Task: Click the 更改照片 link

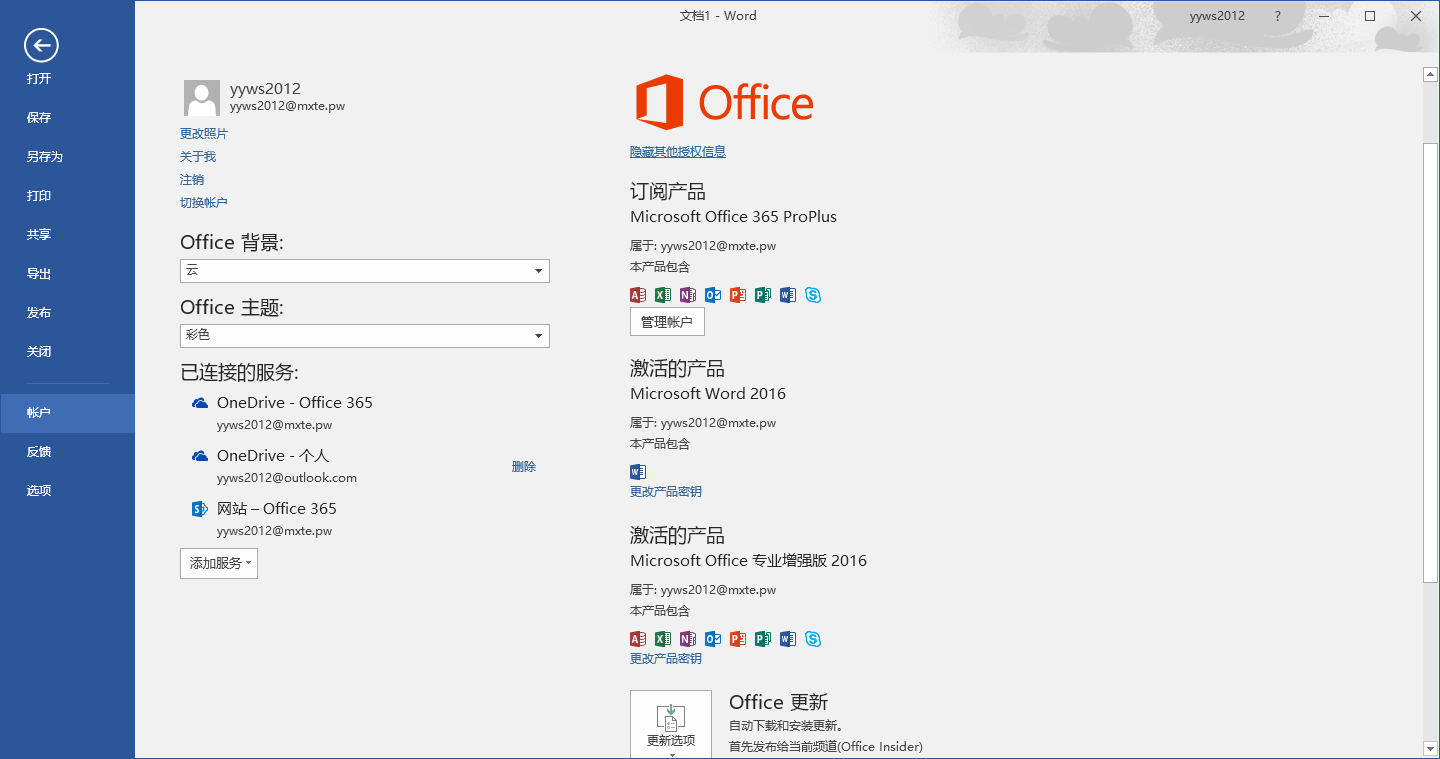Action: (204, 134)
